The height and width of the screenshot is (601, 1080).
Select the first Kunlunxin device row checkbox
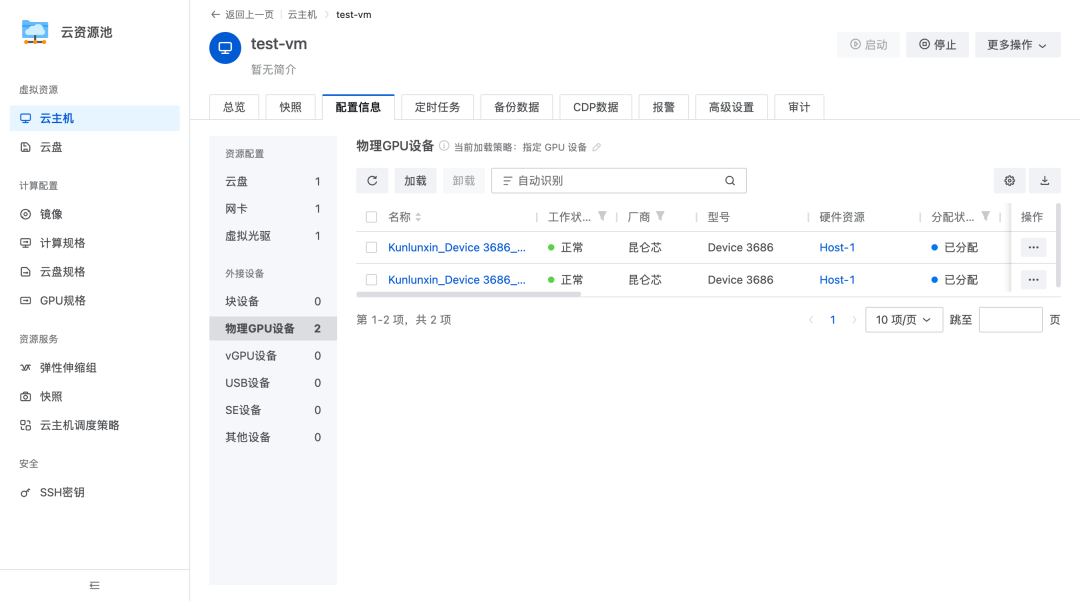(x=369, y=247)
